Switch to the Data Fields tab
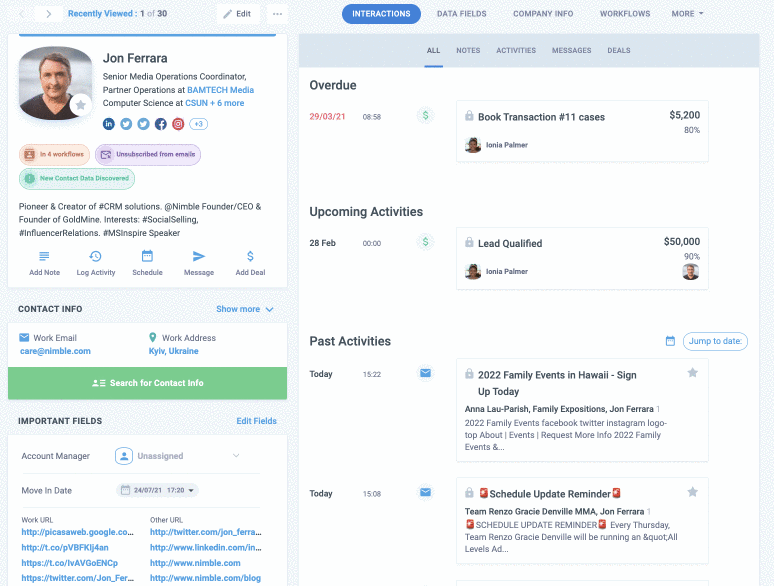Screen dimensions: 774x586 click(x=461, y=14)
